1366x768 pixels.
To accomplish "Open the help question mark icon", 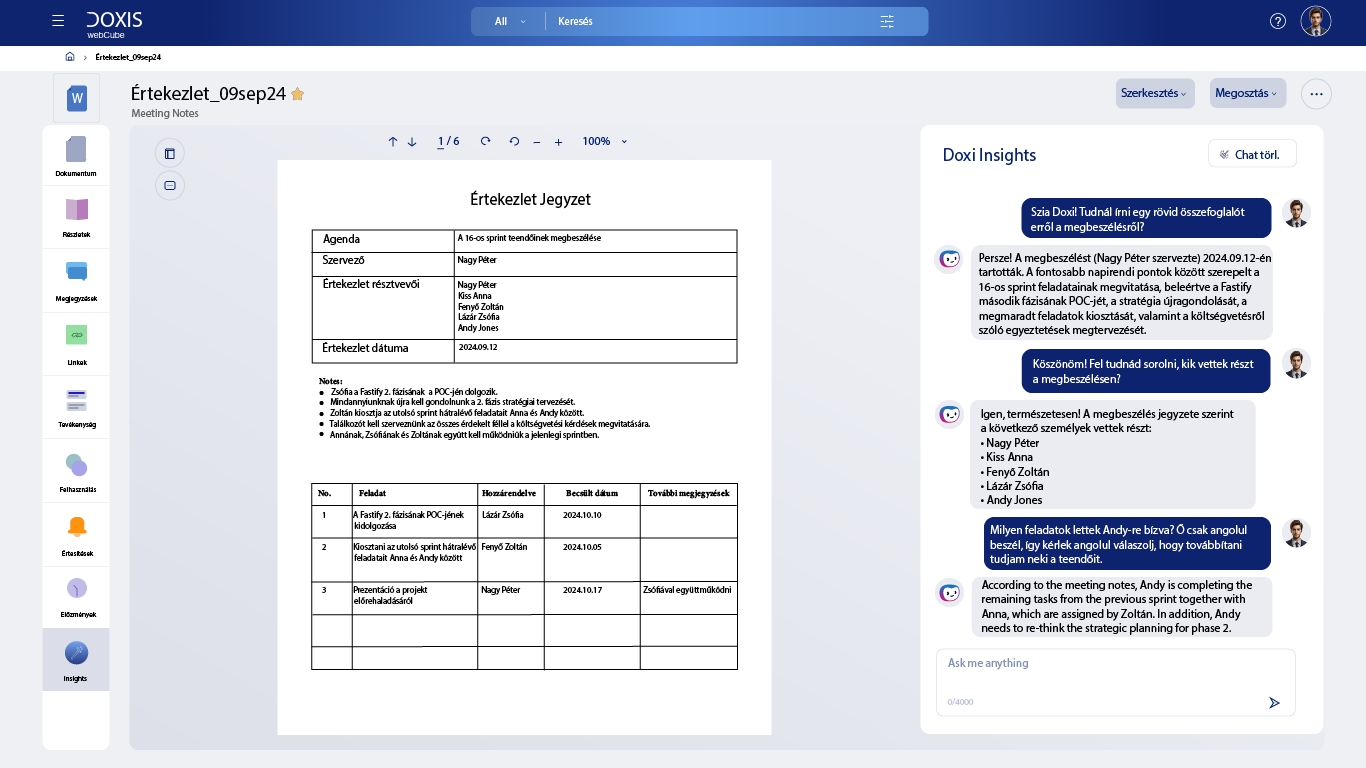I will 1277,21.
